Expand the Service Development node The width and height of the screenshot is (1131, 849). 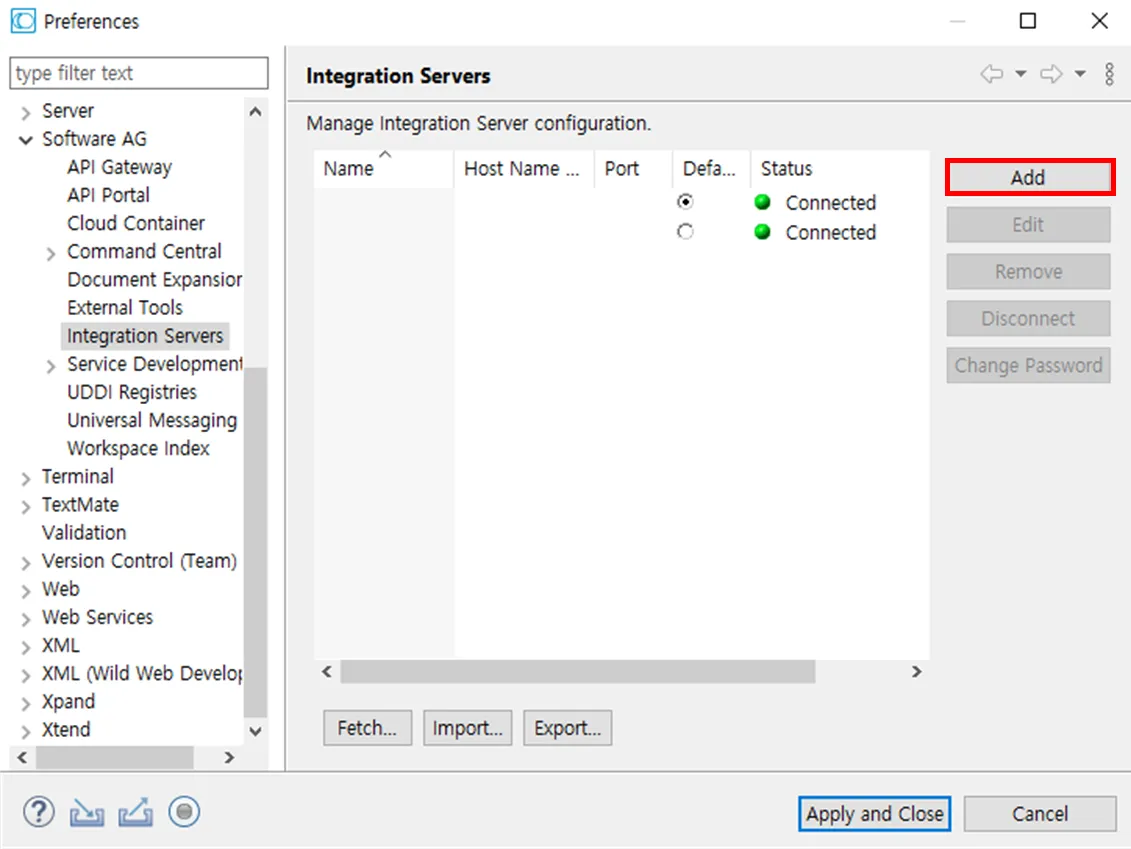coord(50,366)
